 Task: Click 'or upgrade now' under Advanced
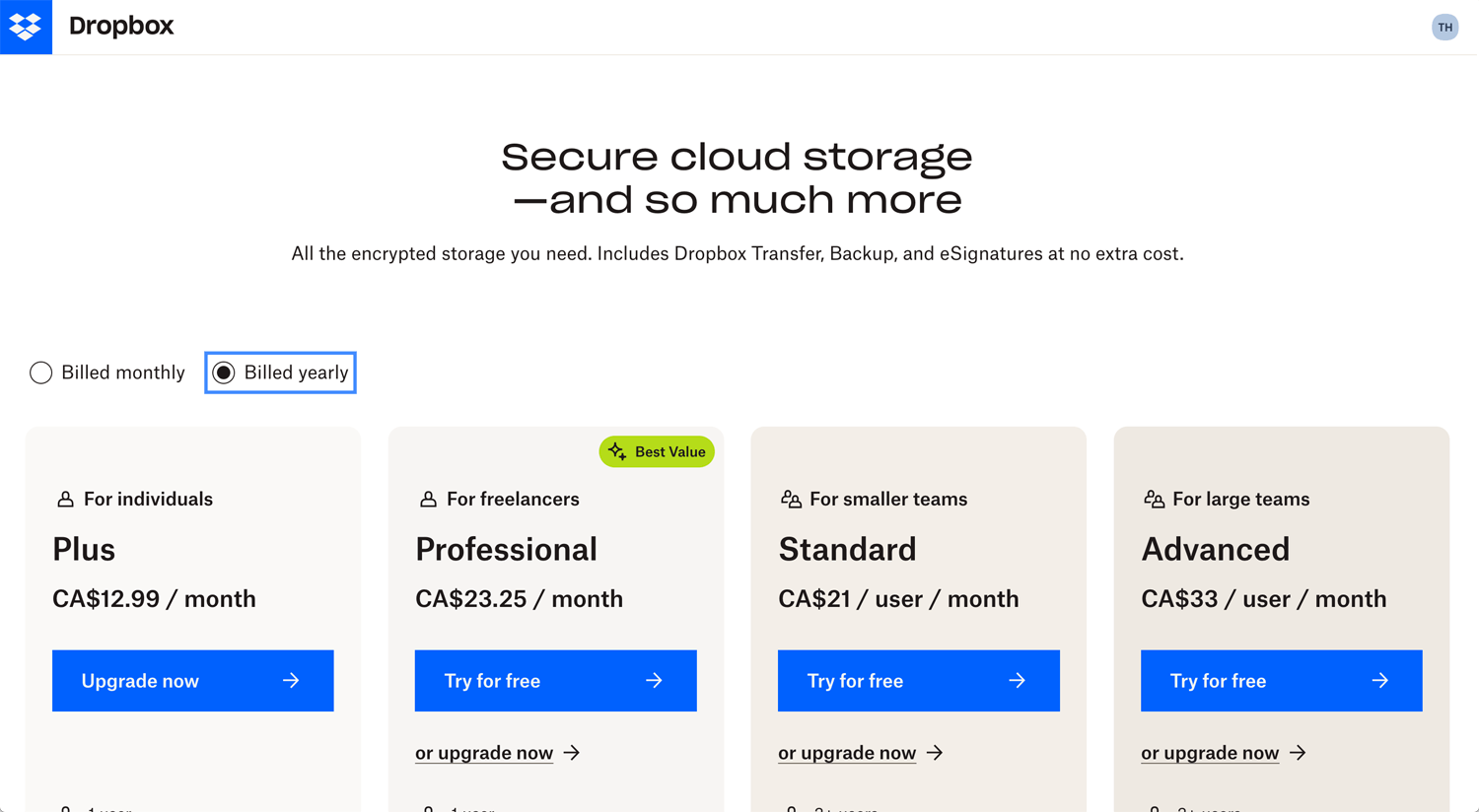tap(1223, 753)
